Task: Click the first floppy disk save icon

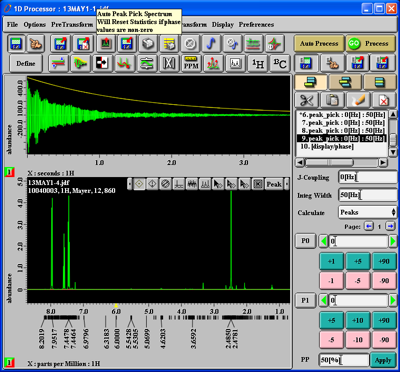Action: [x=15, y=44]
